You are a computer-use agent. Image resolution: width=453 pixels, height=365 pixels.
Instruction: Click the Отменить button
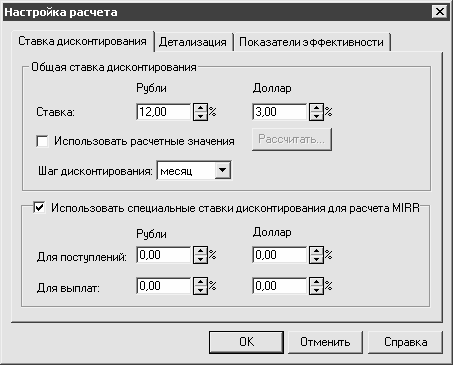325,342
